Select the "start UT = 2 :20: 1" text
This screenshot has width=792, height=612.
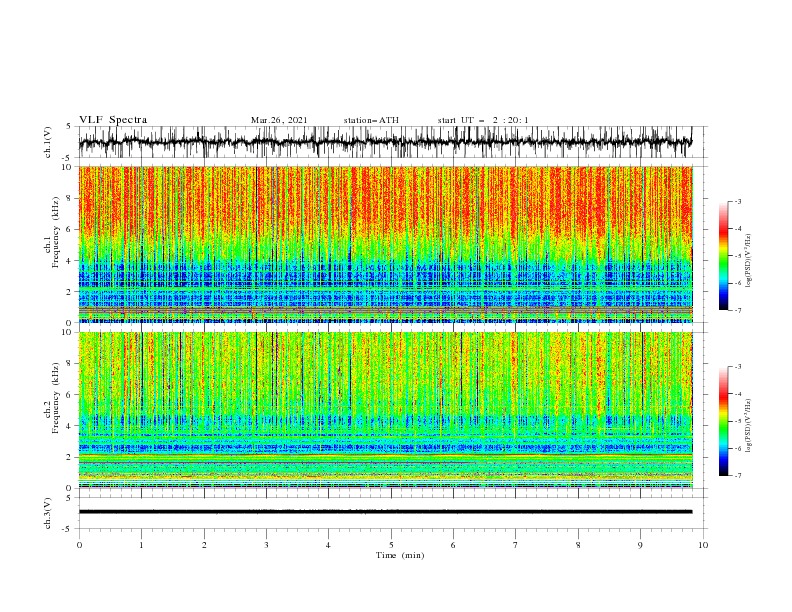[x=483, y=120]
